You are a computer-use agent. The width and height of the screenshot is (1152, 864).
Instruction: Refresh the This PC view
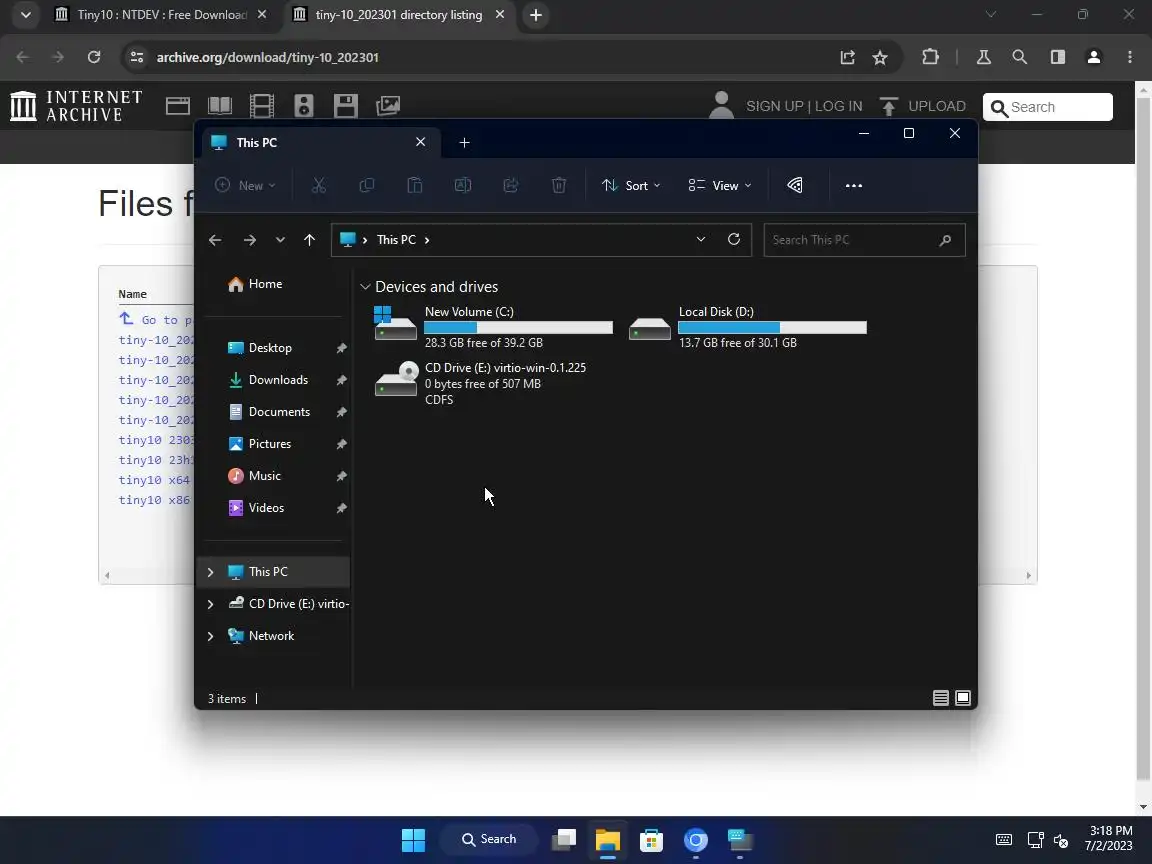[x=733, y=240]
